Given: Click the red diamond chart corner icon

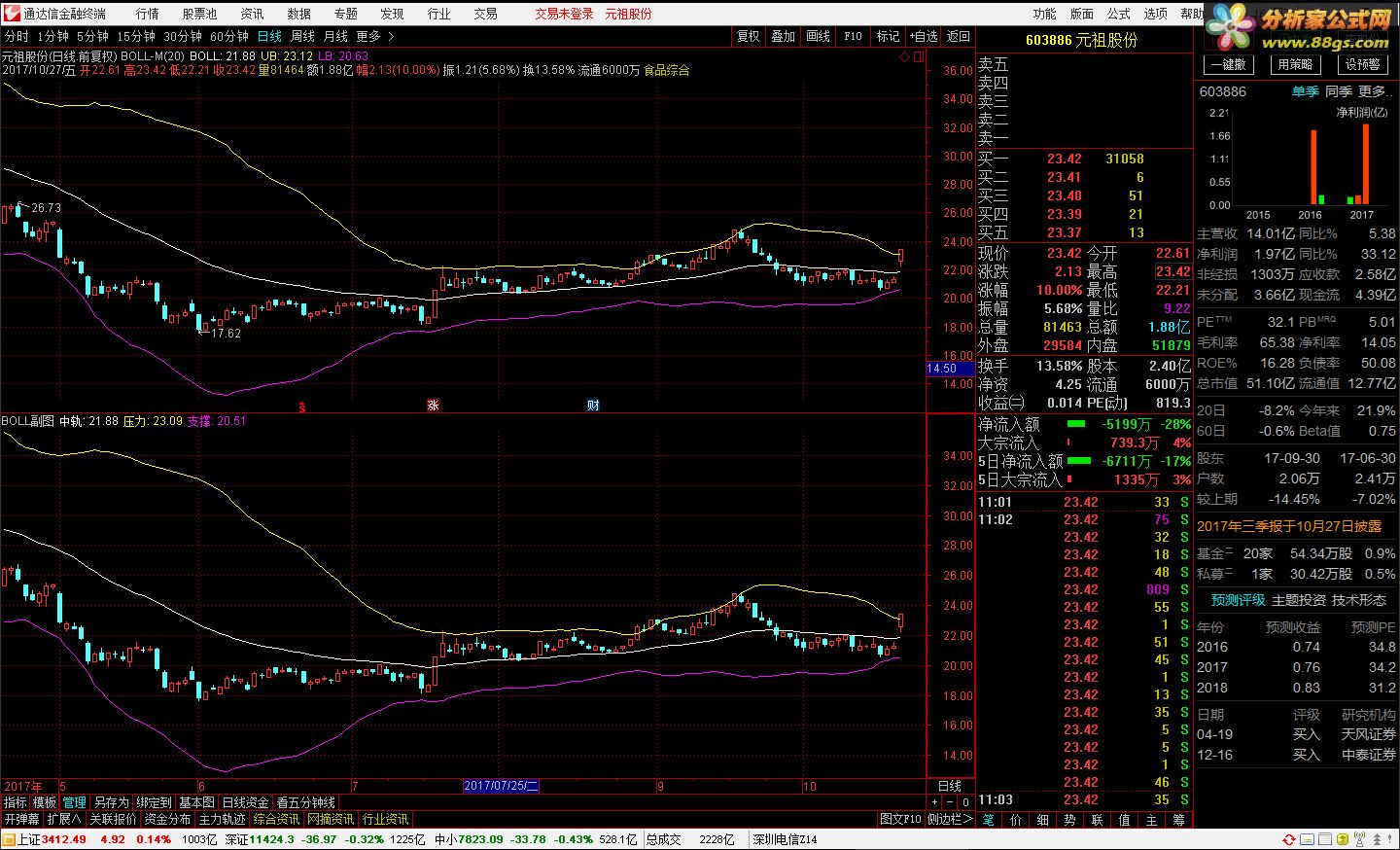Looking at the screenshot, I should pos(904,57).
